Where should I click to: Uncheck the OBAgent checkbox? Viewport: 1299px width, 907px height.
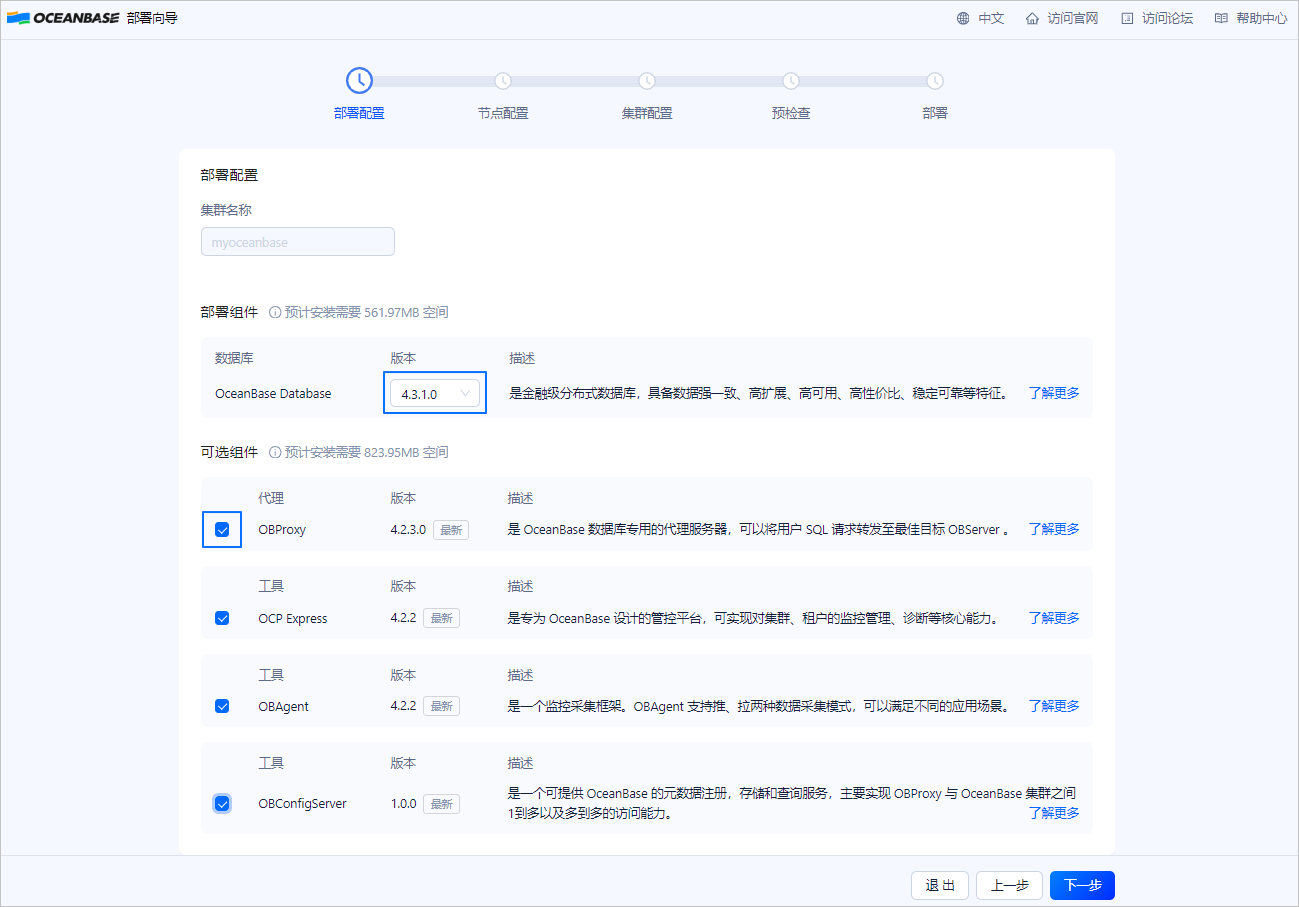pos(222,706)
